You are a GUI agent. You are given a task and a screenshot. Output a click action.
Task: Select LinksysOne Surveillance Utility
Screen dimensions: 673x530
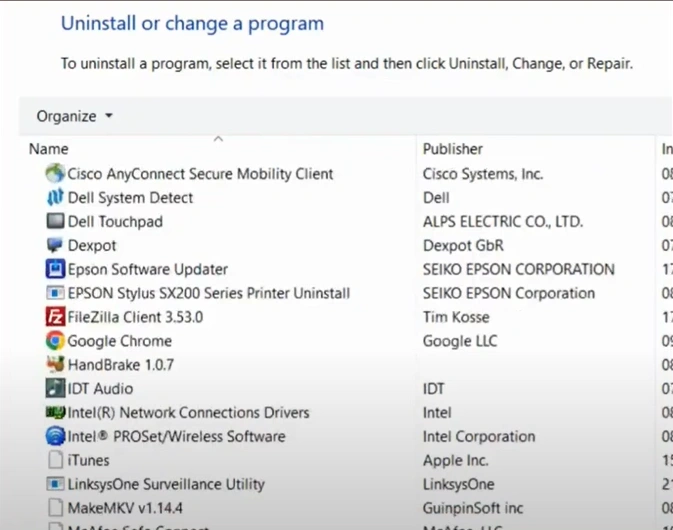pos(166,484)
